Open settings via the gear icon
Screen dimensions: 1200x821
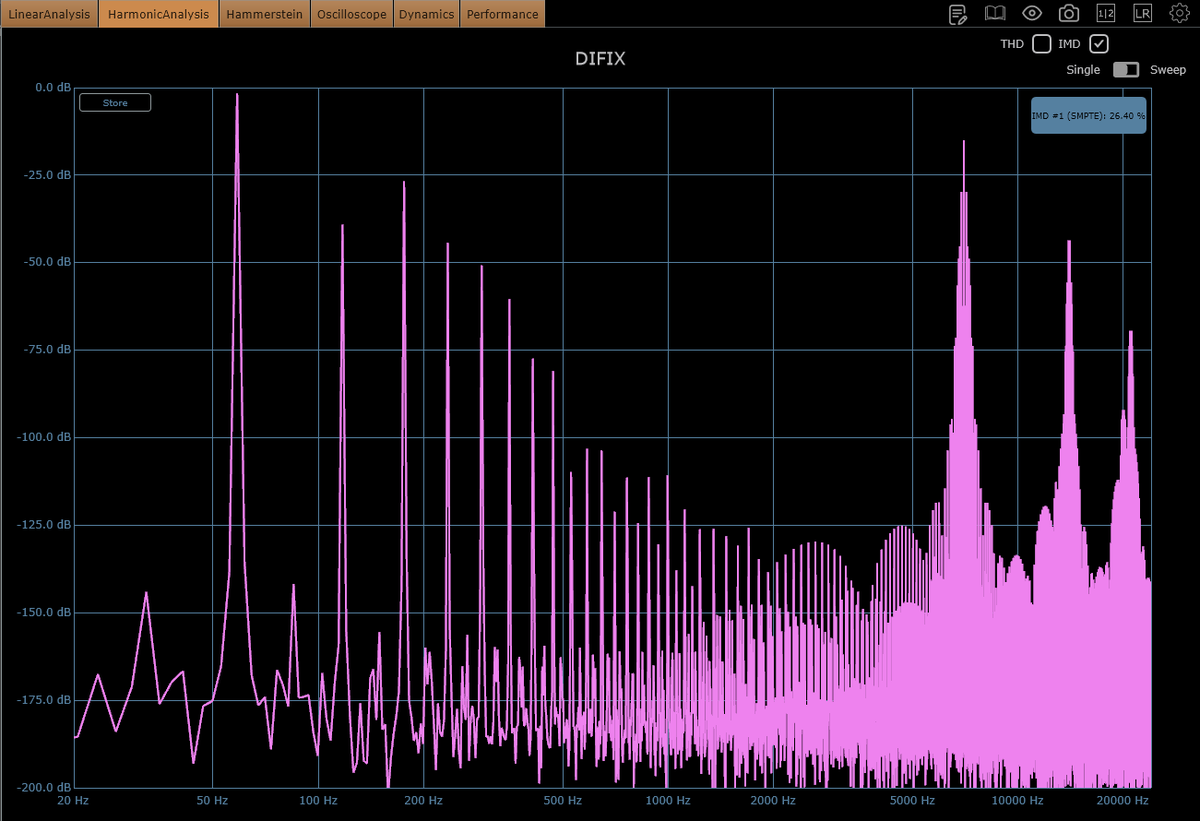coord(1179,13)
